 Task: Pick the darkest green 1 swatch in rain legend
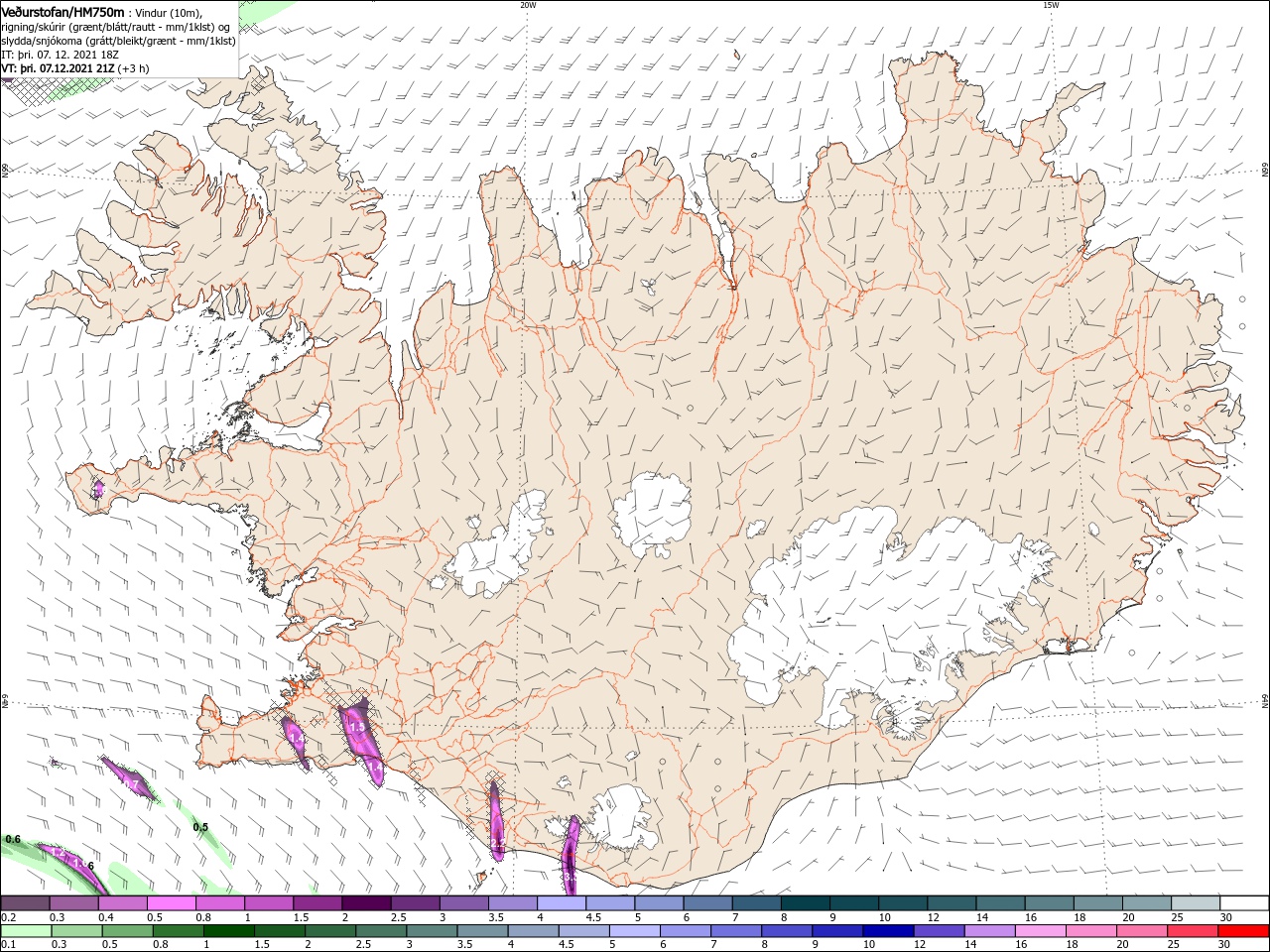pyautogui.click(x=229, y=931)
